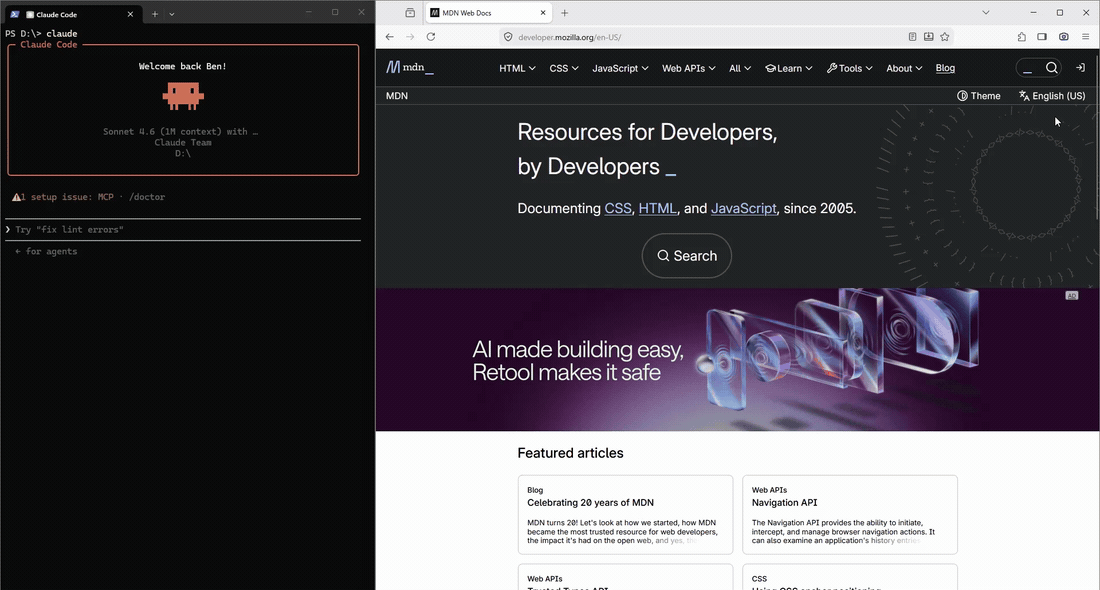
Task: List all tabs via chevron in Firefox
Action: (986, 13)
